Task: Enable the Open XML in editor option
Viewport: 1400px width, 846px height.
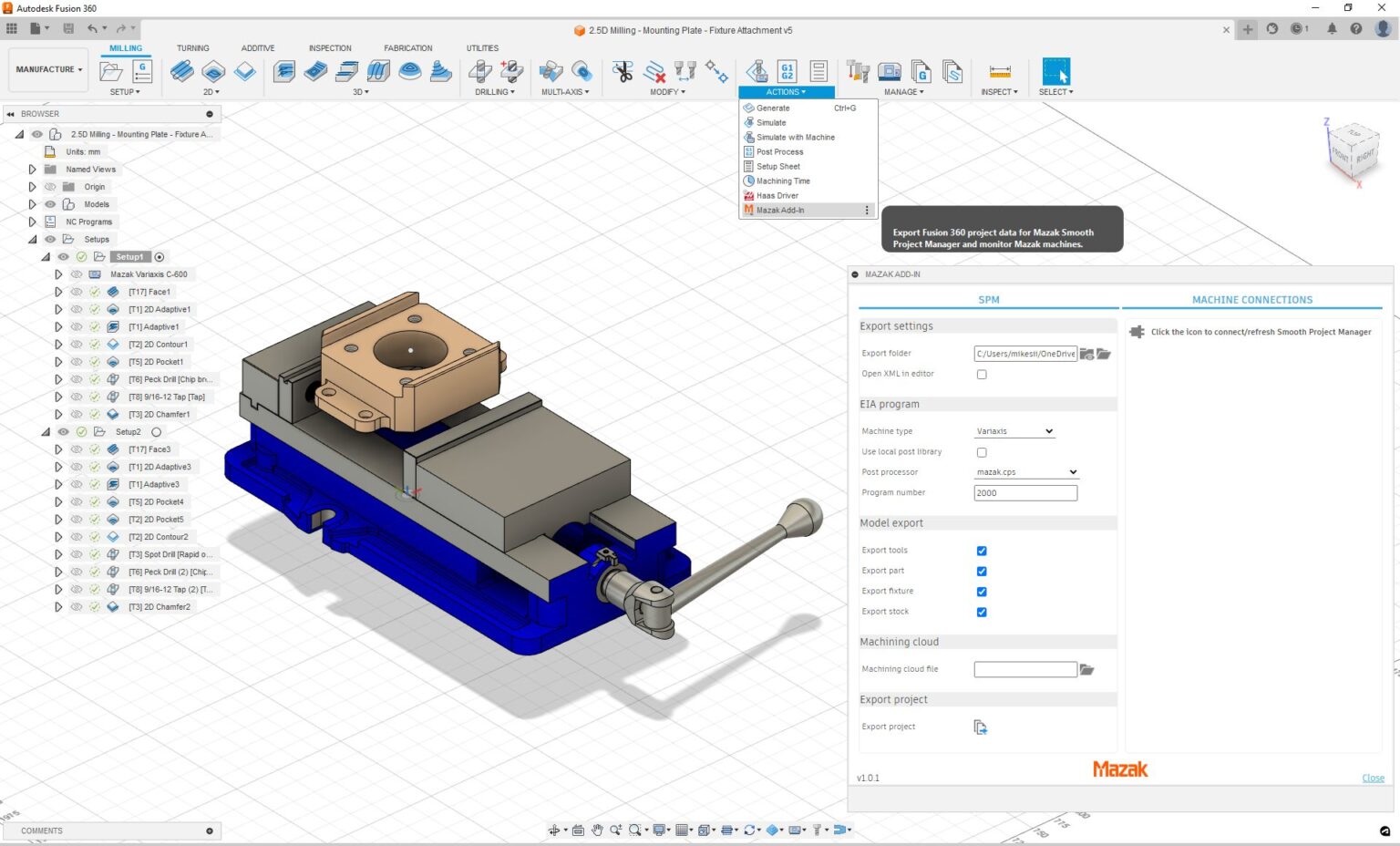Action: pyautogui.click(x=981, y=374)
